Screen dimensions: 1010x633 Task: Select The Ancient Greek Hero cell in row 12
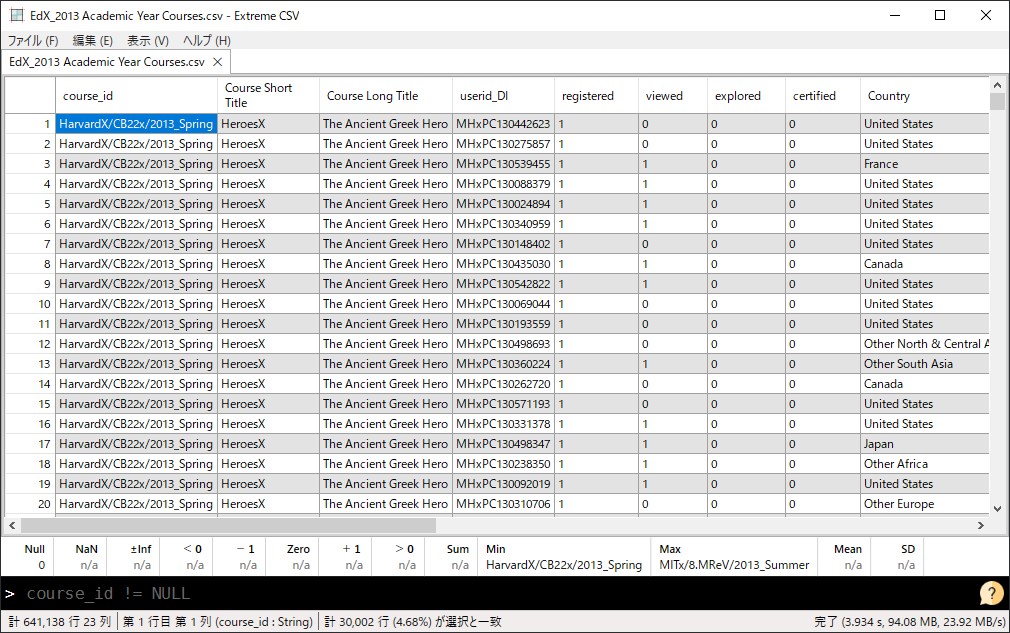pos(386,343)
